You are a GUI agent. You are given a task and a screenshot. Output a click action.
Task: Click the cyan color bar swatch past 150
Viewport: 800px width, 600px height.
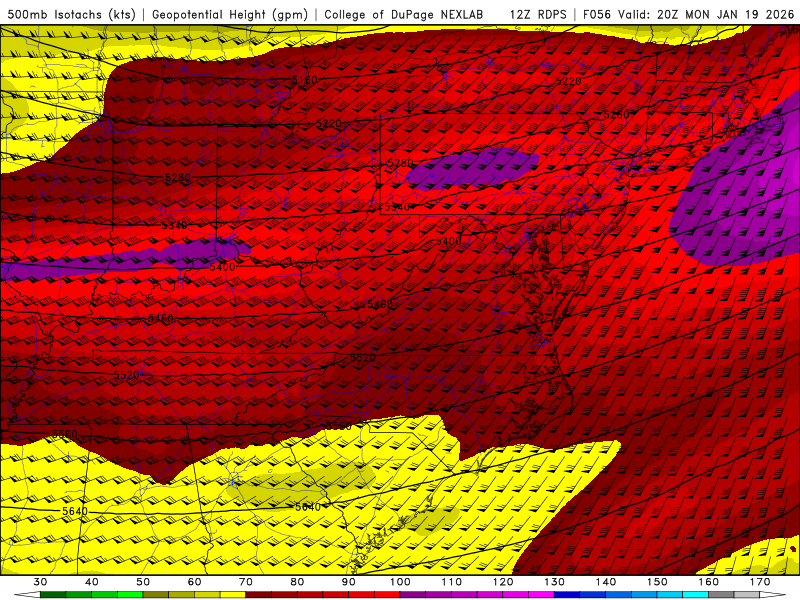click(696, 595)
